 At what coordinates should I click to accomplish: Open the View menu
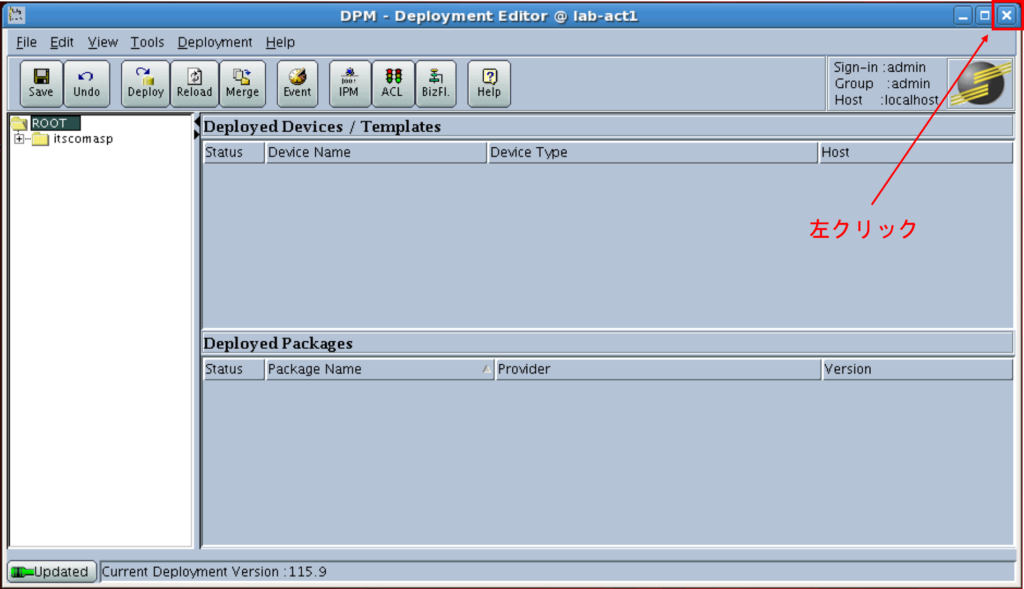pos(103,42)
